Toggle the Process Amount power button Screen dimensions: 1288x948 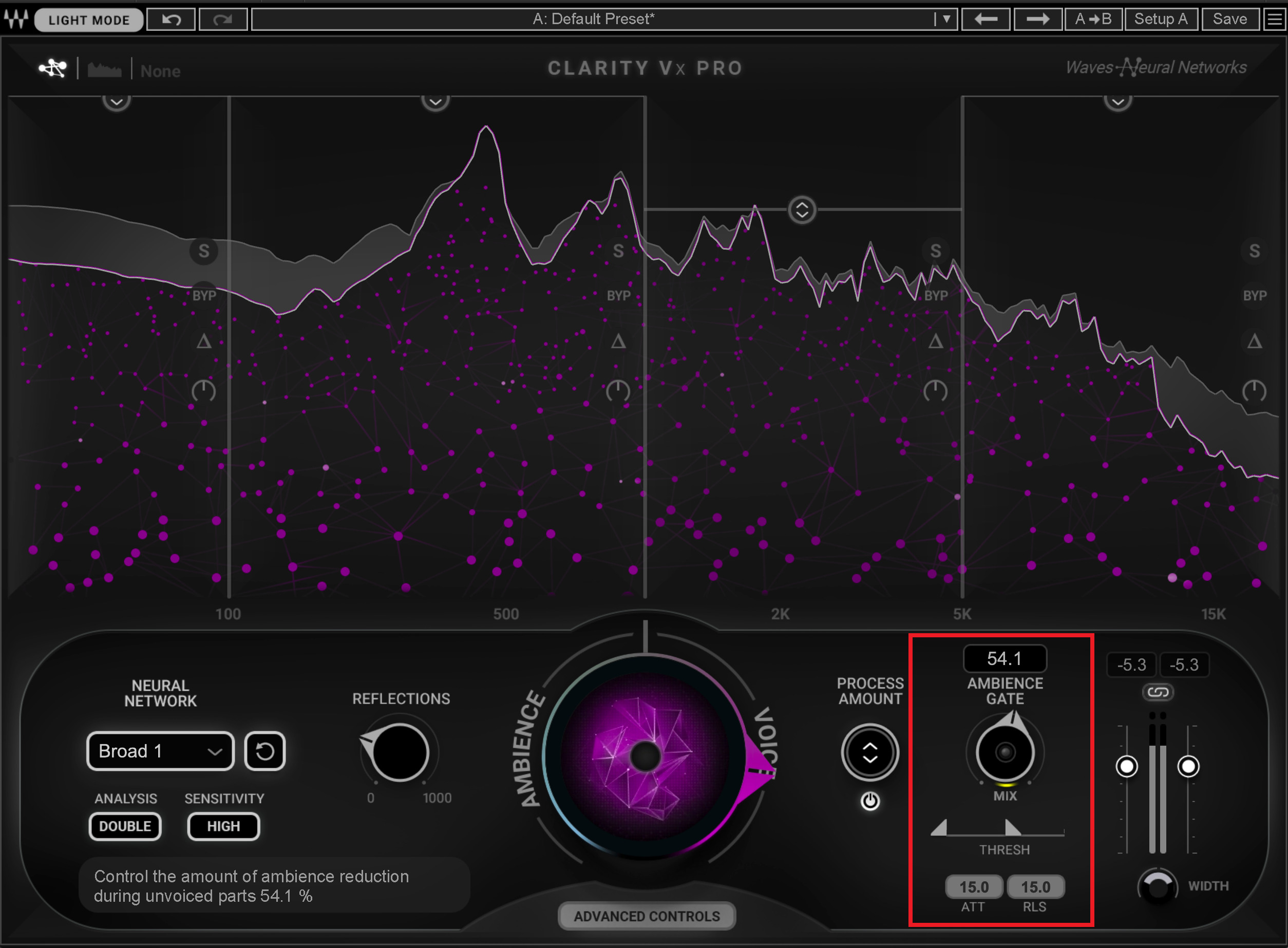pyautogui.click(x=870, y=801)
